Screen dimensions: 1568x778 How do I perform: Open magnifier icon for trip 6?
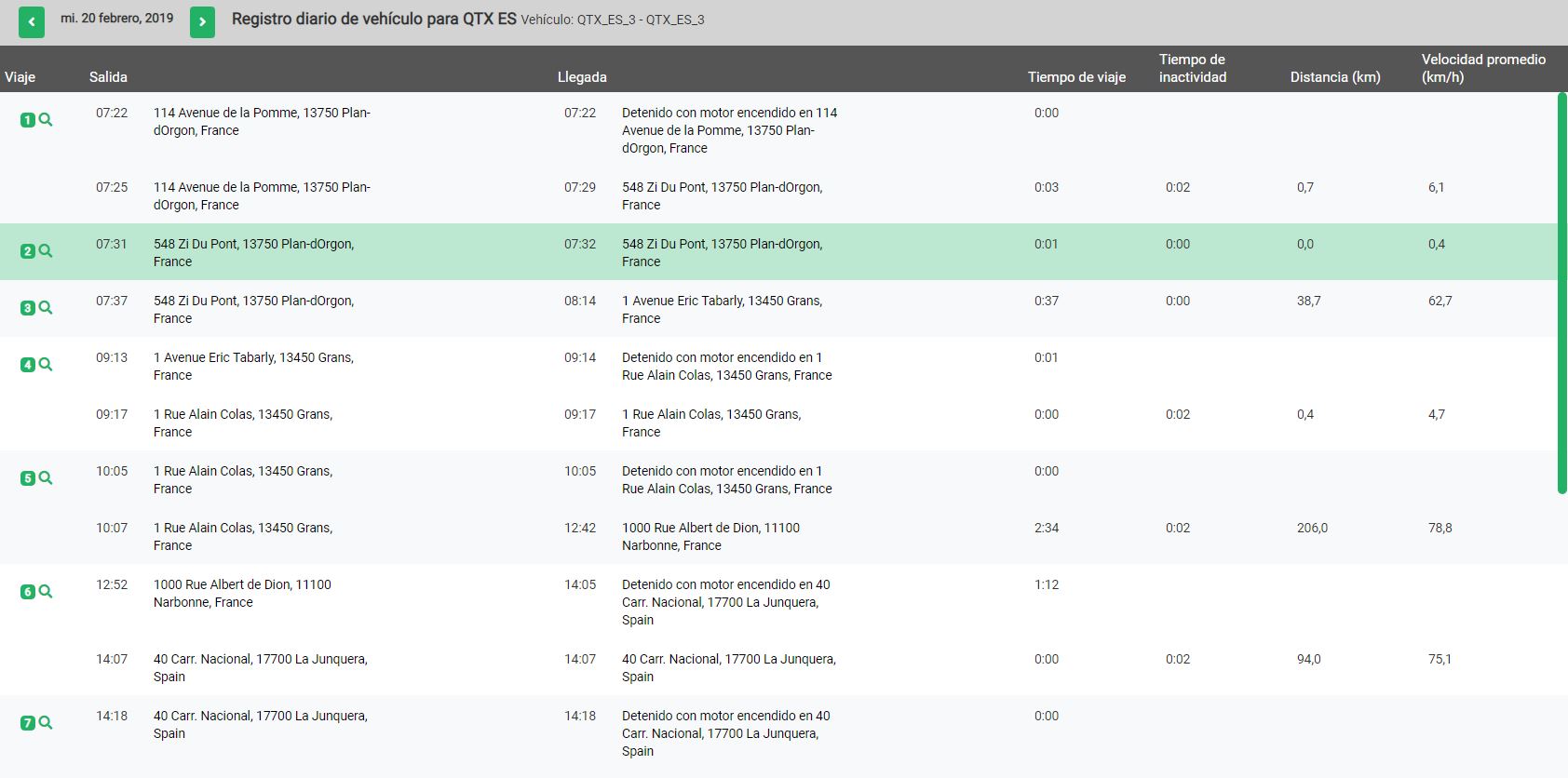tap(46, 592)
